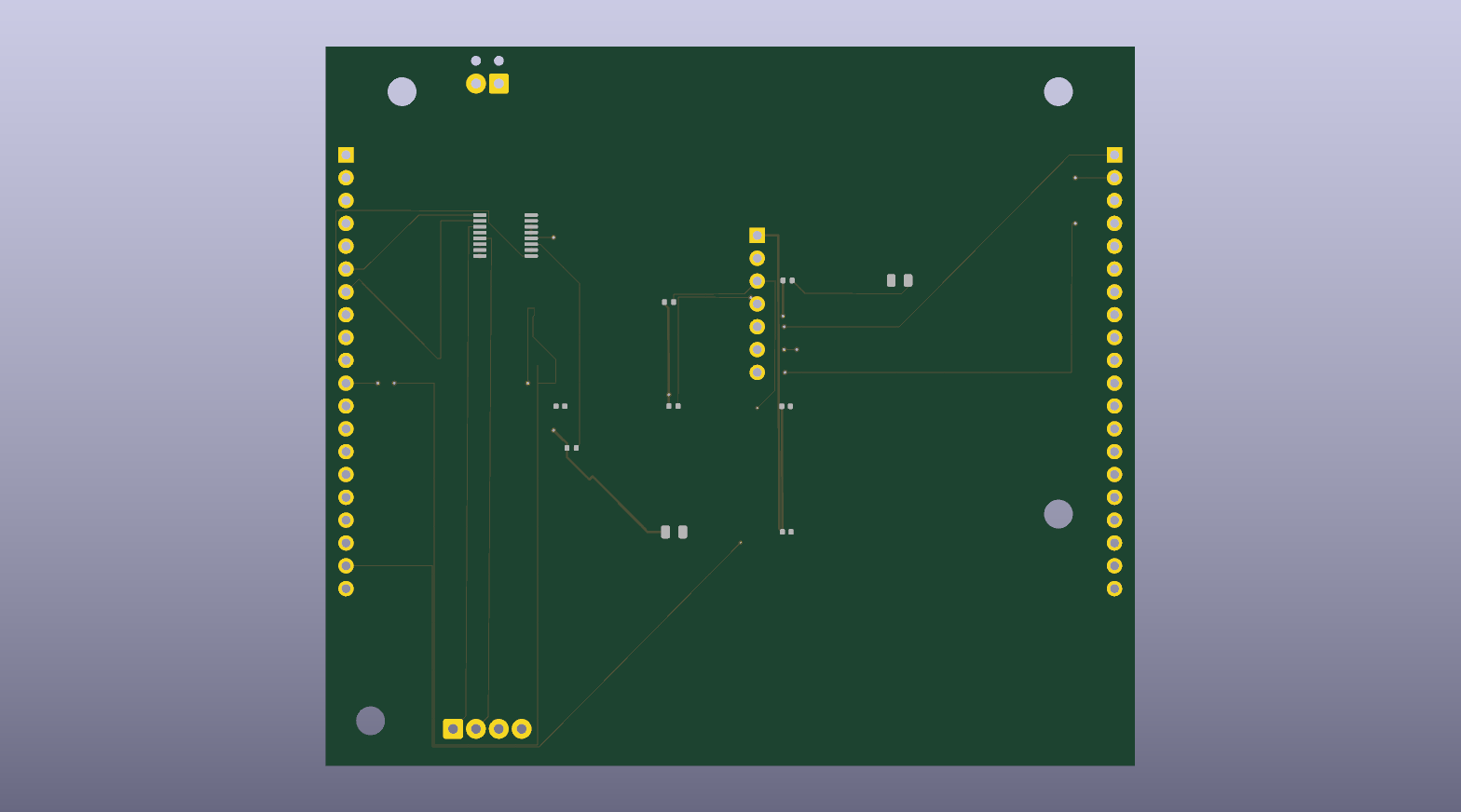Click the square pad of the center seven-pin header

[758, 236]
